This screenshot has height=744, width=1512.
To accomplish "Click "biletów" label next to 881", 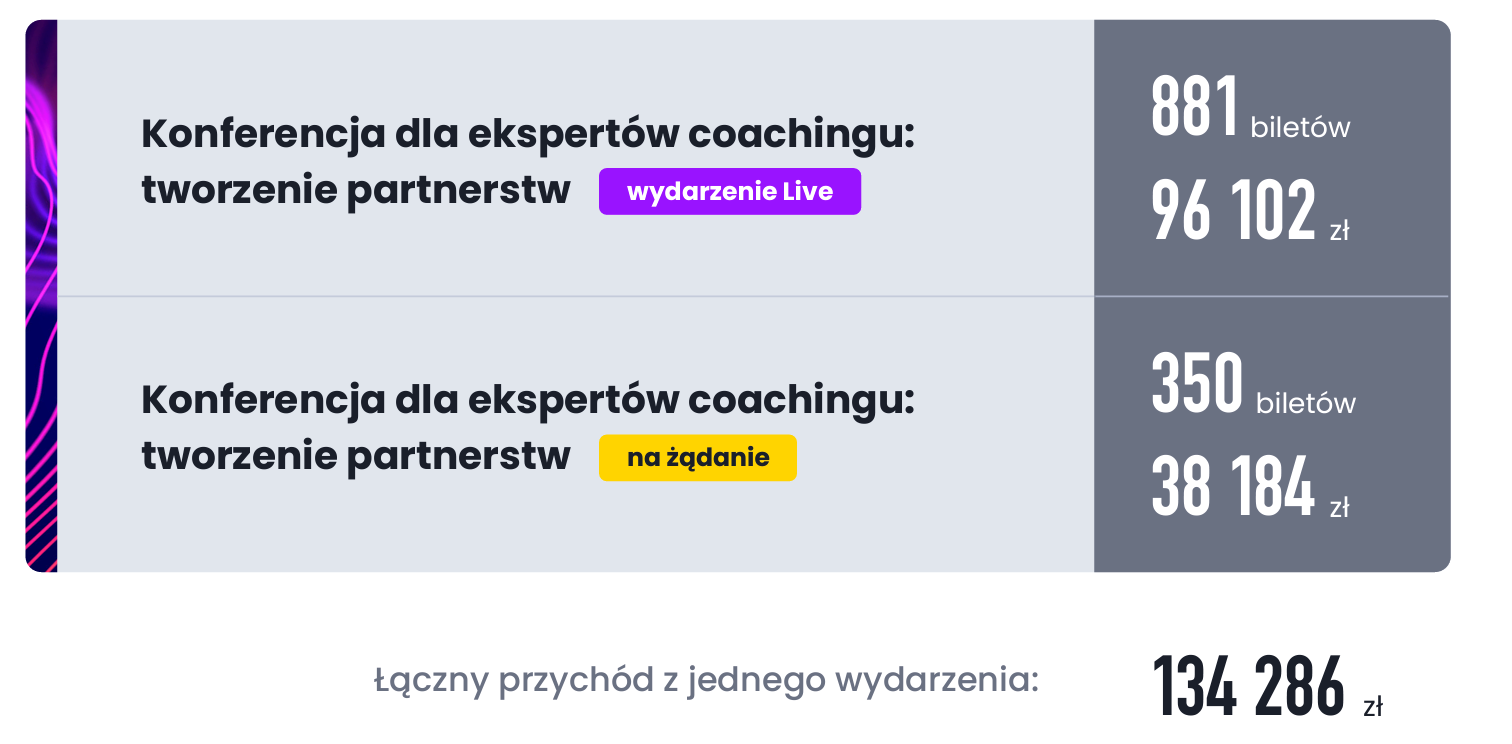I will pyautogui.click(x=1300, y=128).
